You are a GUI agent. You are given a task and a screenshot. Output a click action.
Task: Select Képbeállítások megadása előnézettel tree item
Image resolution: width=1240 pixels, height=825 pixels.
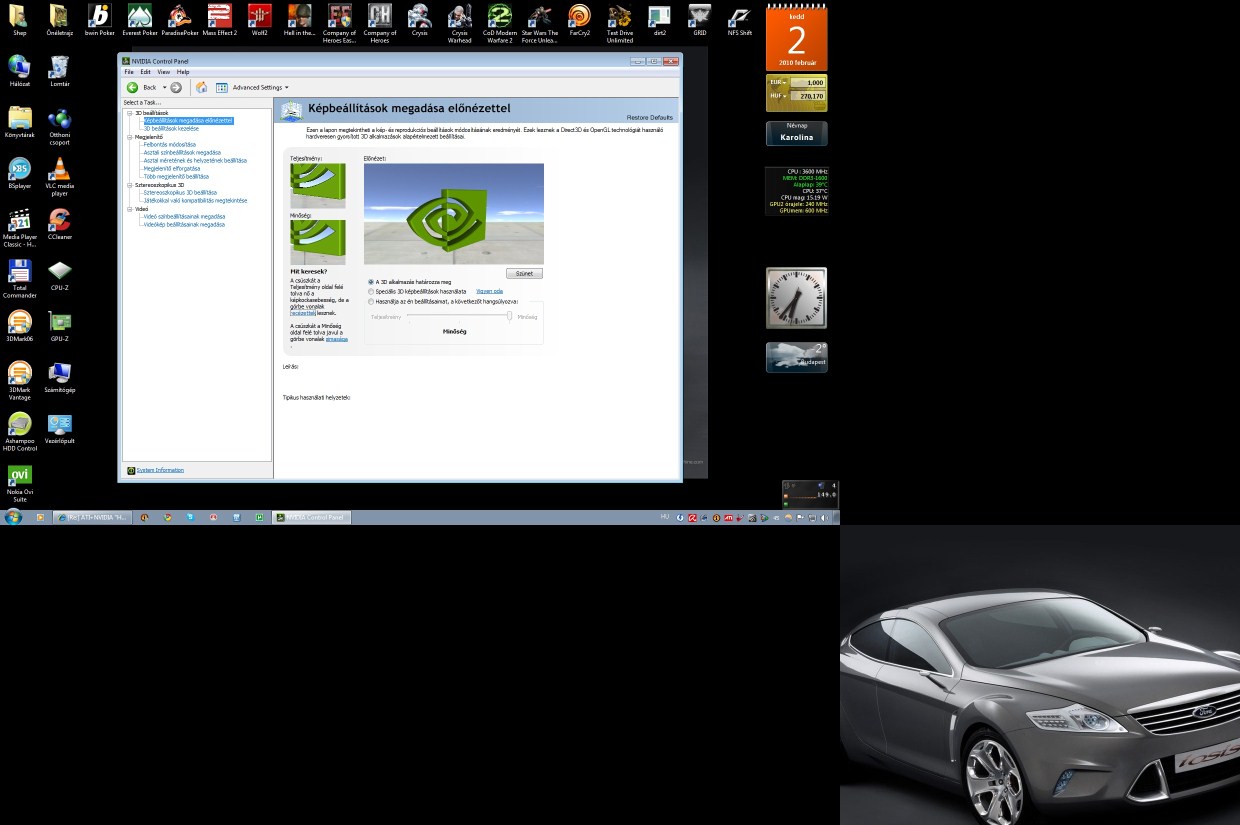pyautogui.click(x=188, y=121)
